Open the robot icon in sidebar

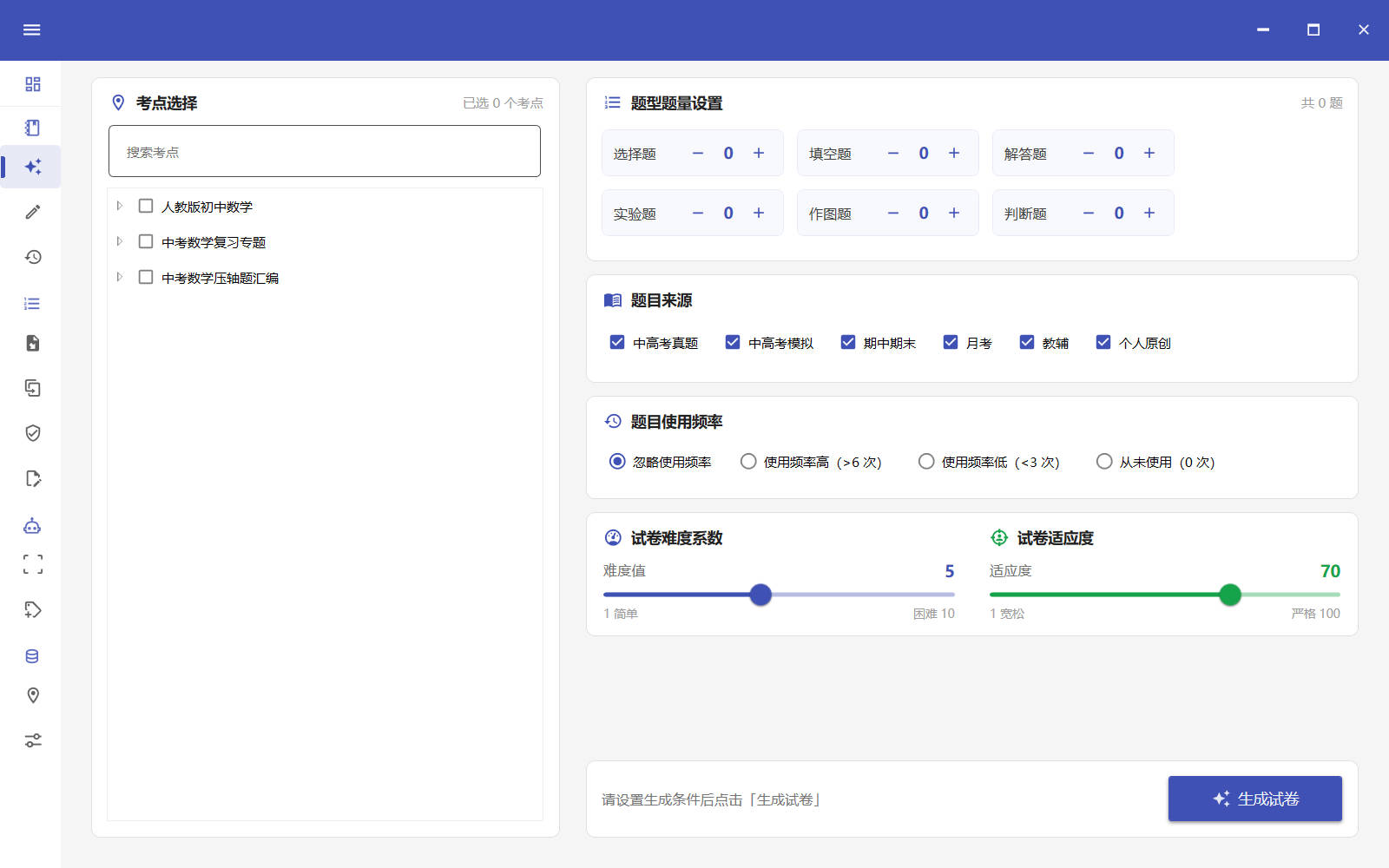click(33, 525)
